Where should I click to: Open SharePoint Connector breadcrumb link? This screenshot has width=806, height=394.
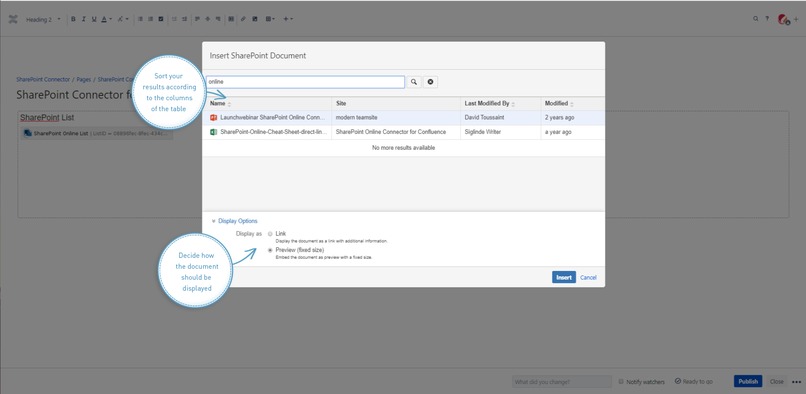click(x=43, y=80)
